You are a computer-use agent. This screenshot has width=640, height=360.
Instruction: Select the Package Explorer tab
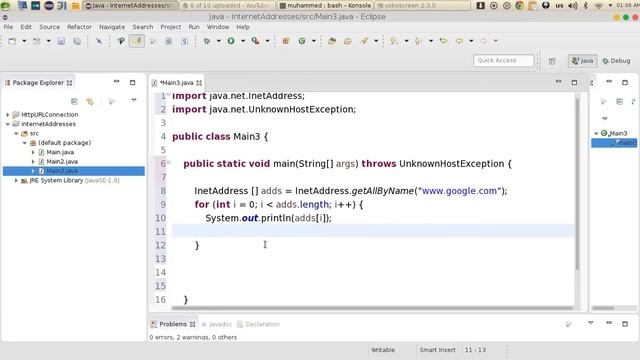coord(38,82)
